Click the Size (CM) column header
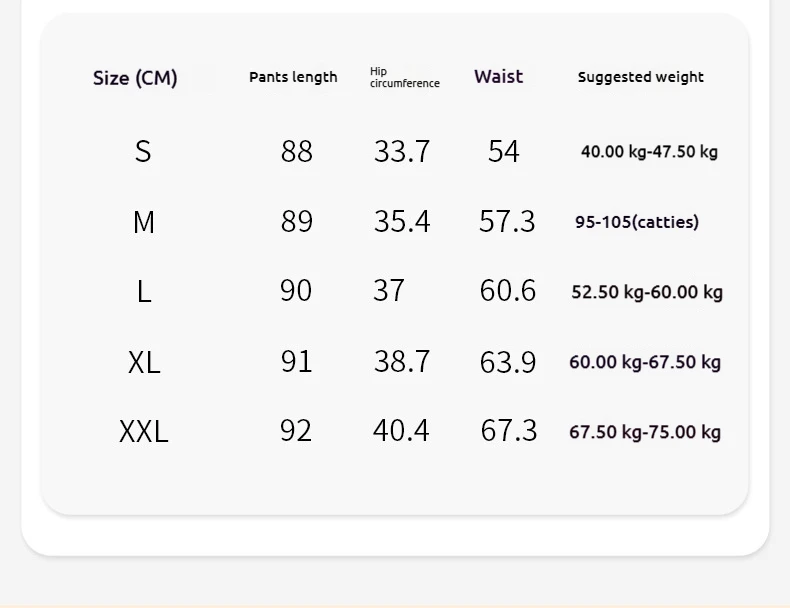This screenshot has width=790, height=608. 135,78
